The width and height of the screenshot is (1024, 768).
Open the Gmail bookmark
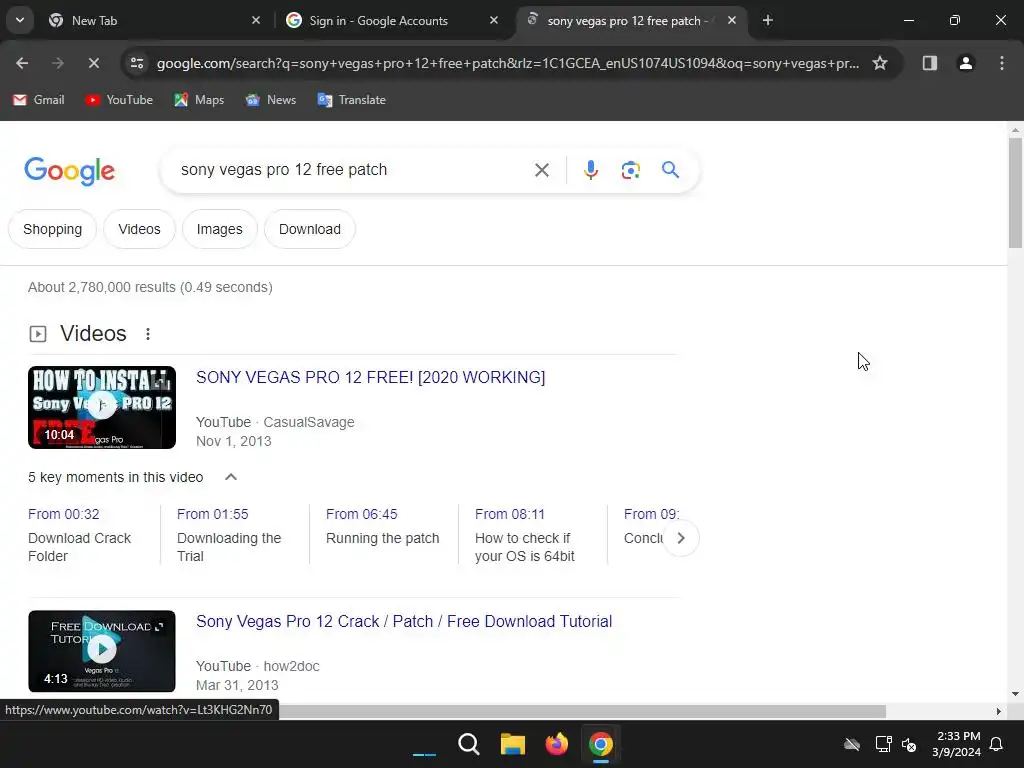click(x=39, y=100)
